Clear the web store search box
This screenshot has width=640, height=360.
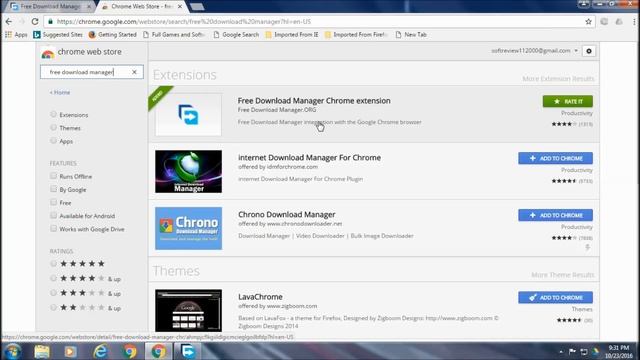[x=134, y=72]
